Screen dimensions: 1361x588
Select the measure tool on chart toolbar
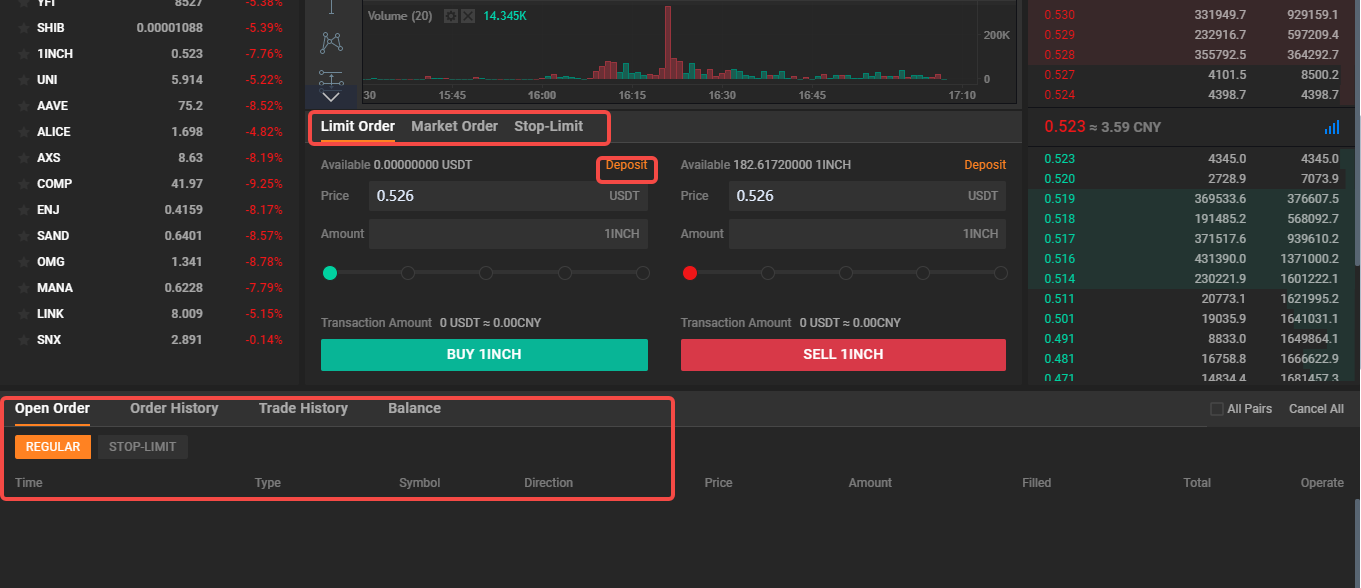(x=331, y=78)
